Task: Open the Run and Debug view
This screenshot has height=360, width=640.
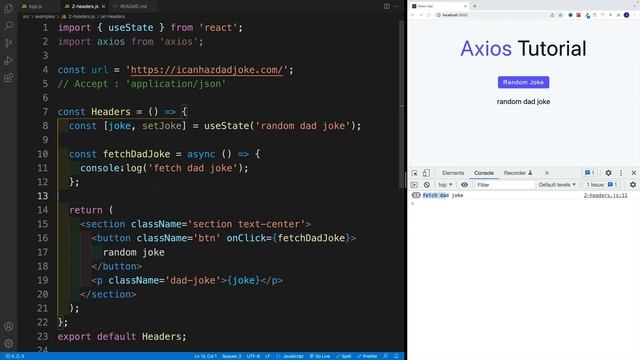Action: tap(9, 60)
